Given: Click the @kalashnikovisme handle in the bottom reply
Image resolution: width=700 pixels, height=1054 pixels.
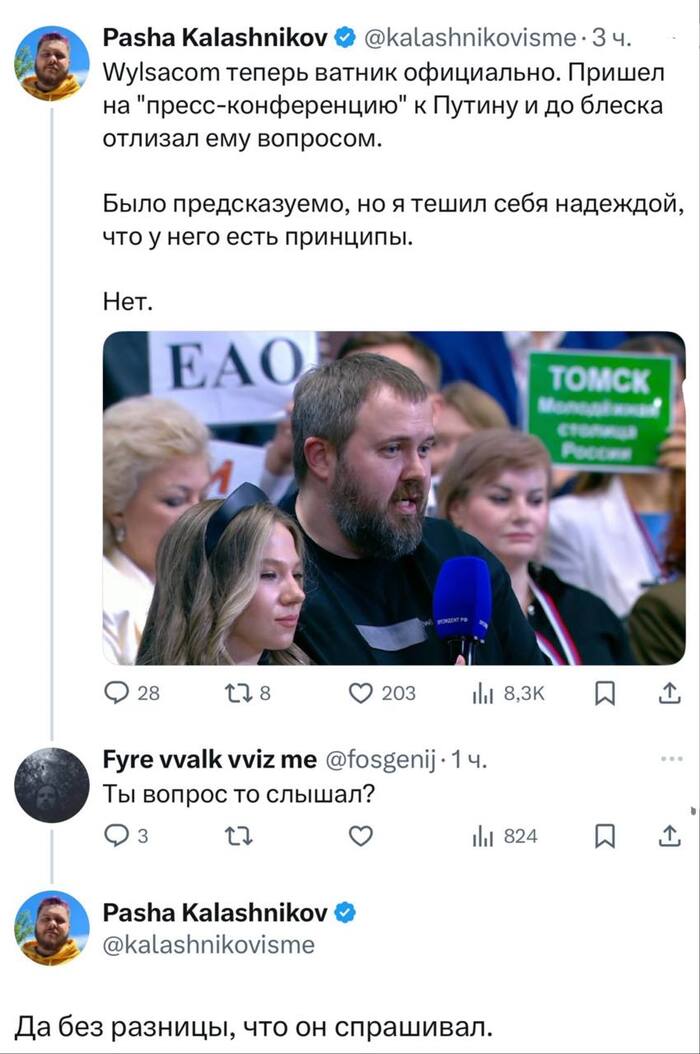Looking at the screenshot, I should pos(209,944).
